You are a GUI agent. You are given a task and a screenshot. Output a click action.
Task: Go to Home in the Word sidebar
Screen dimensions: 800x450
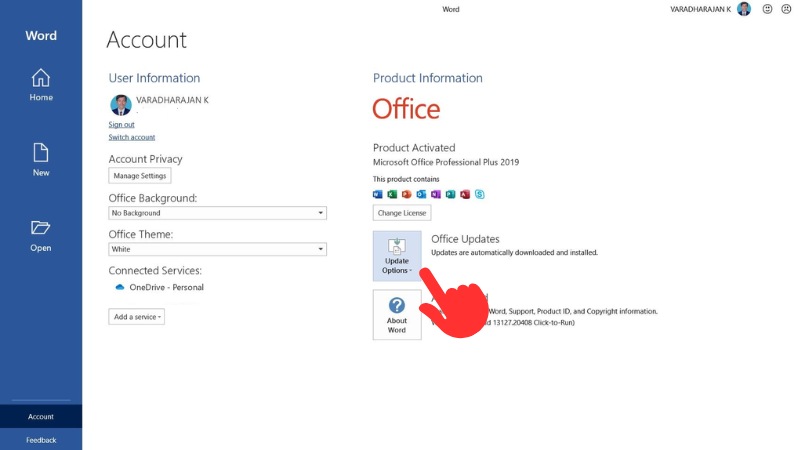41,84
